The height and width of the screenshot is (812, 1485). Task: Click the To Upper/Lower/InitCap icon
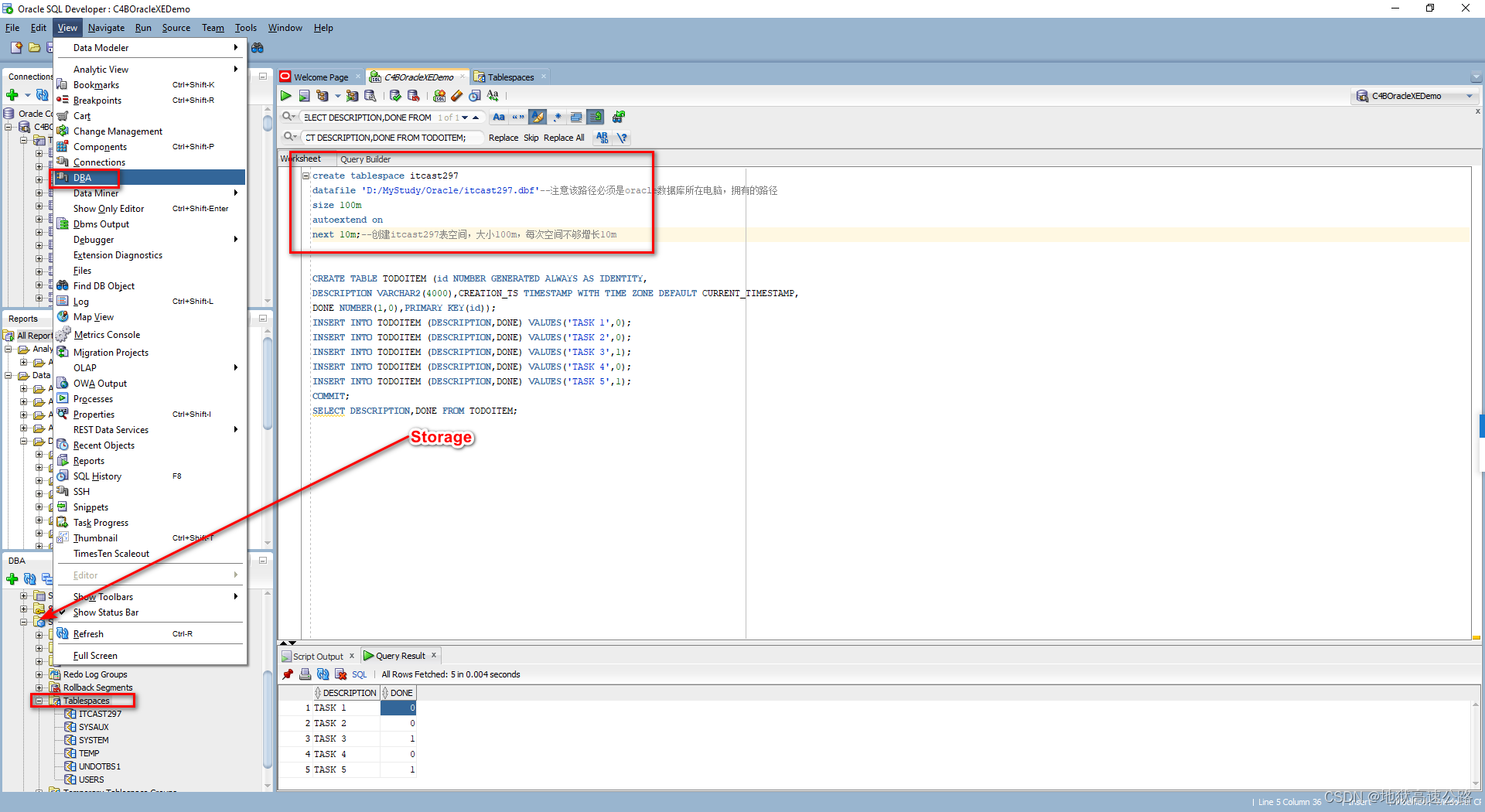(x=493, y=96)
